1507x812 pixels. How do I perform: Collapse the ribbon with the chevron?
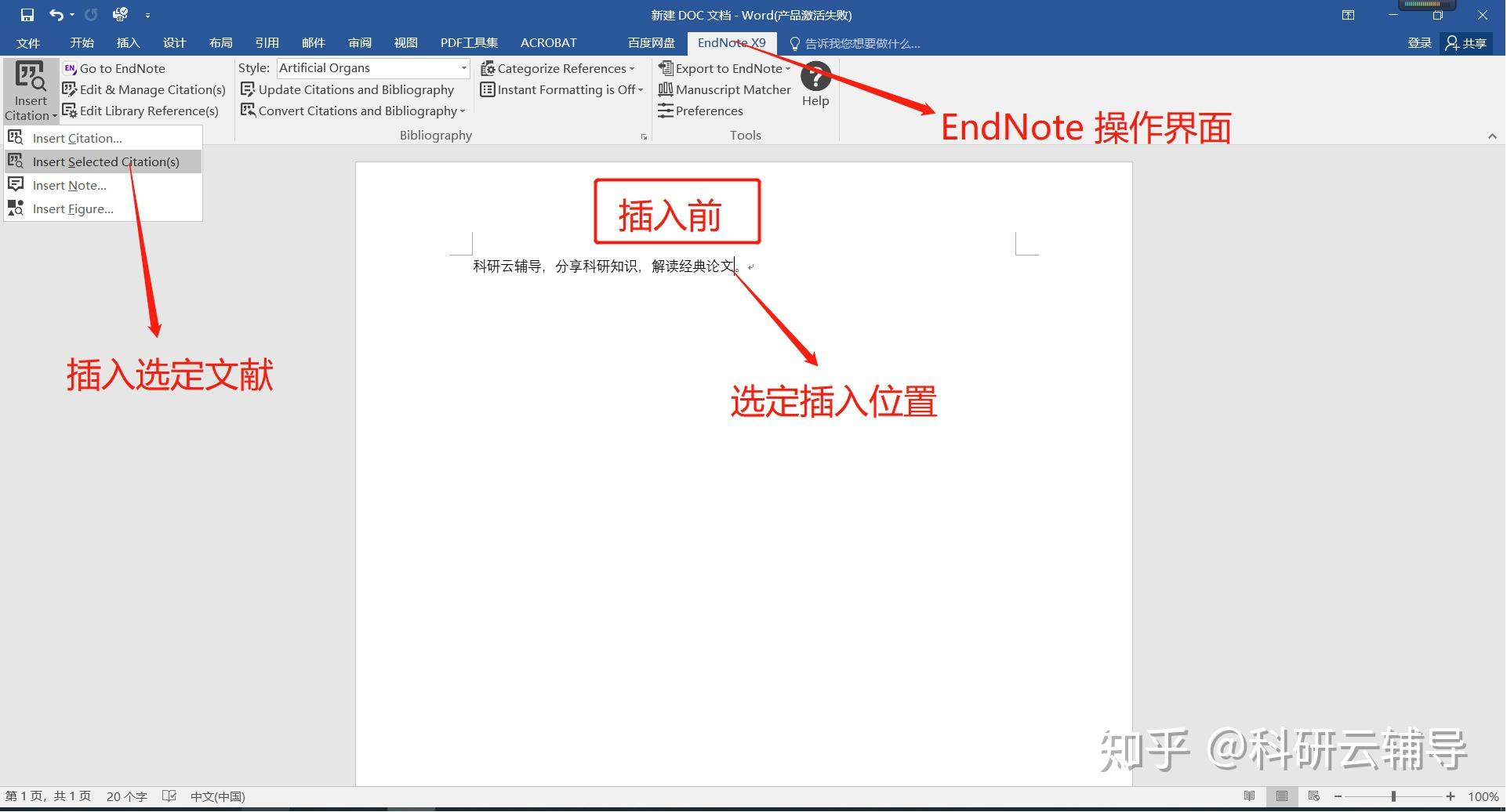[1492, 136]
